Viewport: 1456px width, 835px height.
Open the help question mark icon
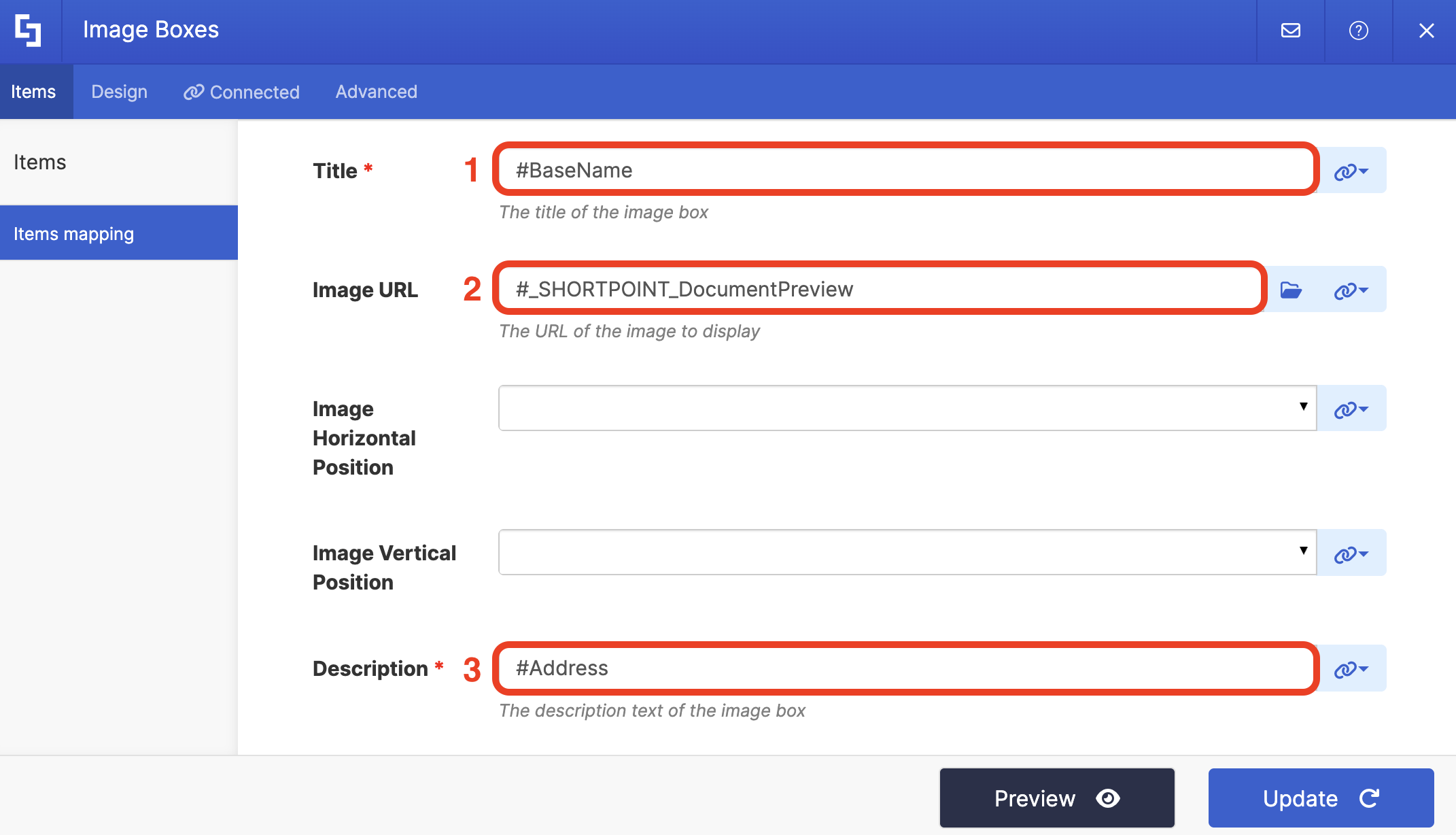click(1358, 31)
